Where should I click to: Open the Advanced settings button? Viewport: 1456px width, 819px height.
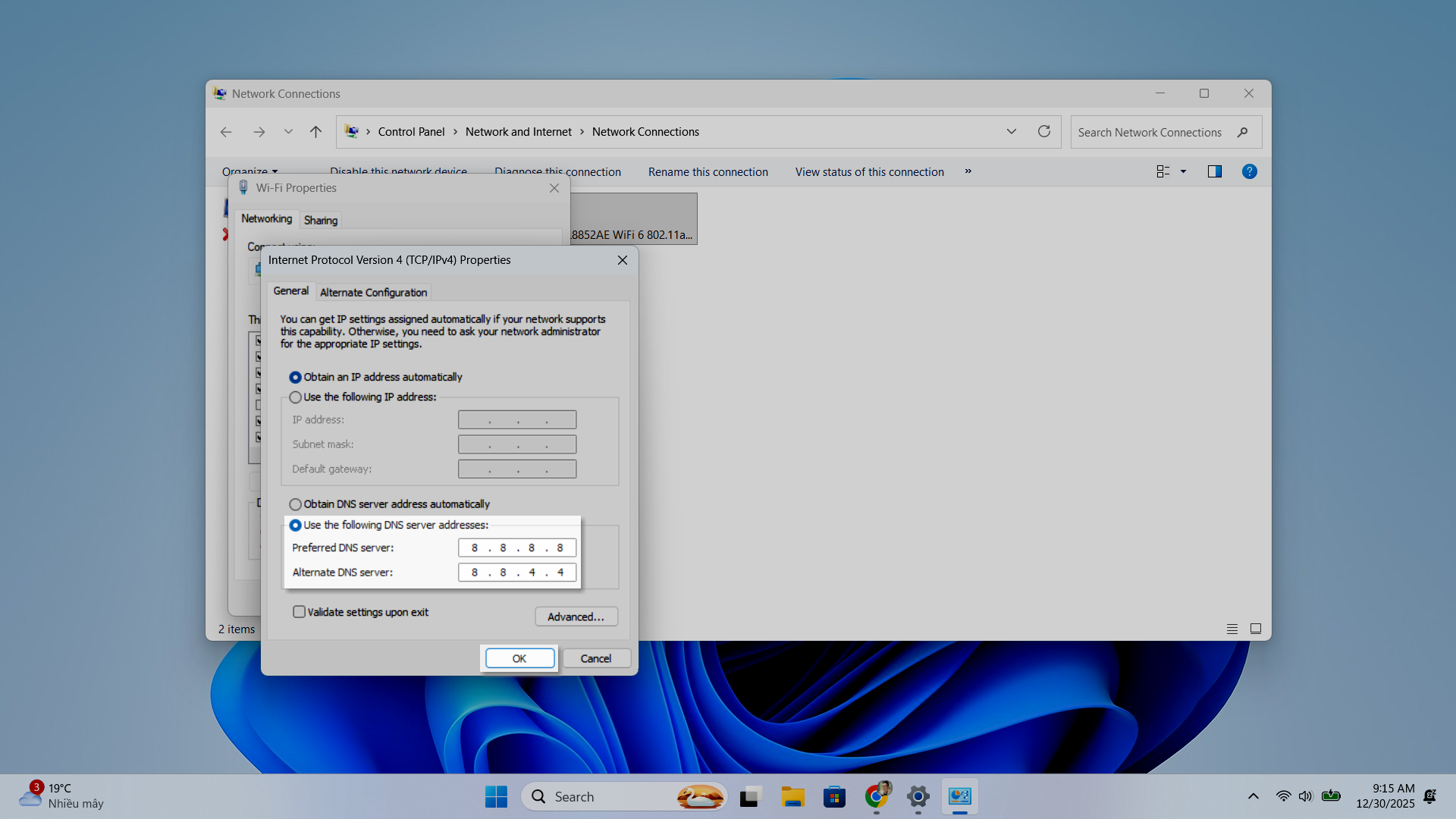pos(576,617)
